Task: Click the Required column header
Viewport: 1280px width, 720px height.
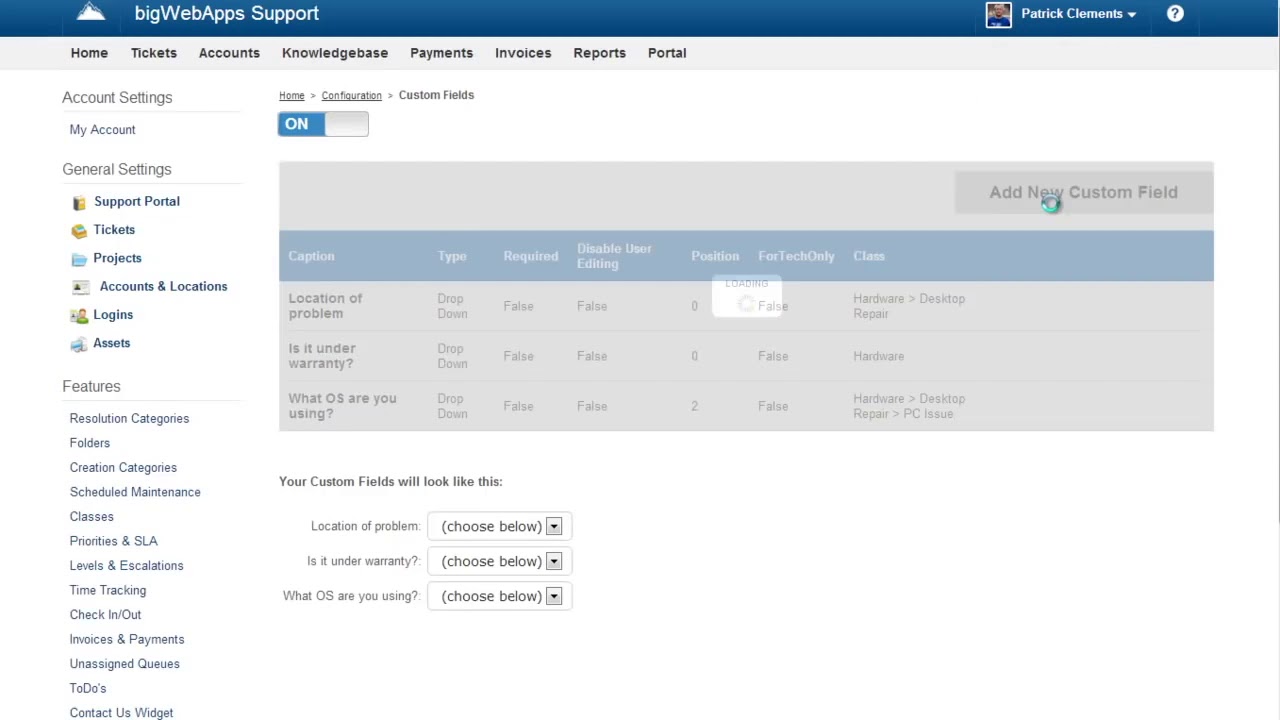Action: pyautogui.click(x=531, y=256)
